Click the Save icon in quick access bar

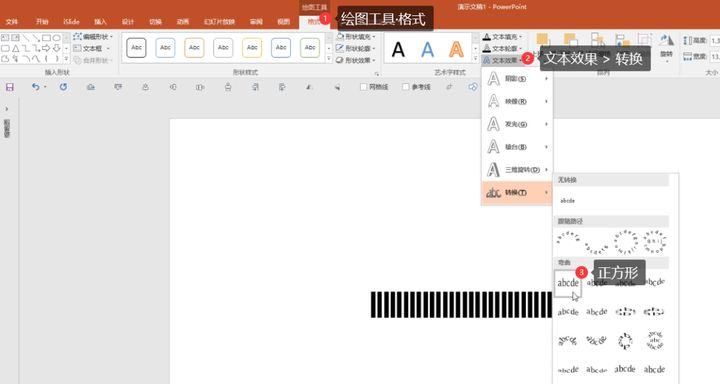[x=10, y=87]
